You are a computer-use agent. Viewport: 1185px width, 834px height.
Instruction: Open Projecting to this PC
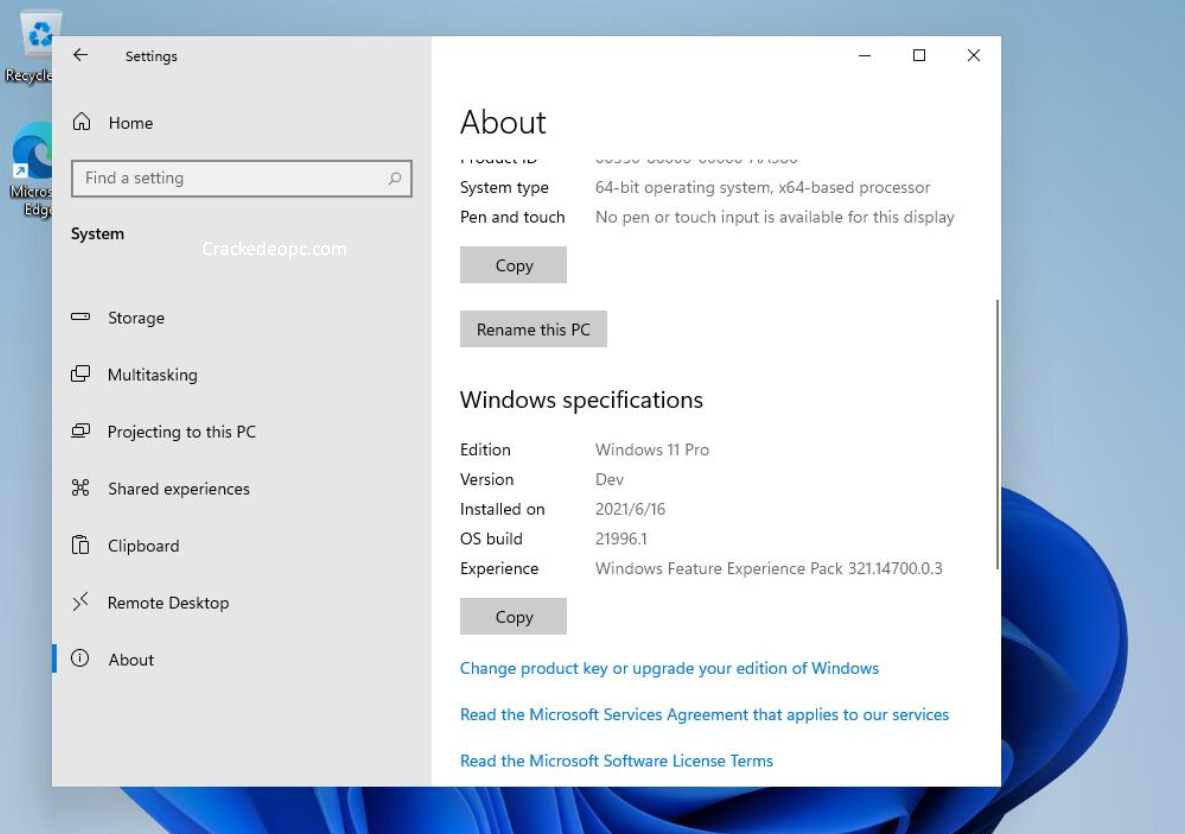tap(181, 431)
